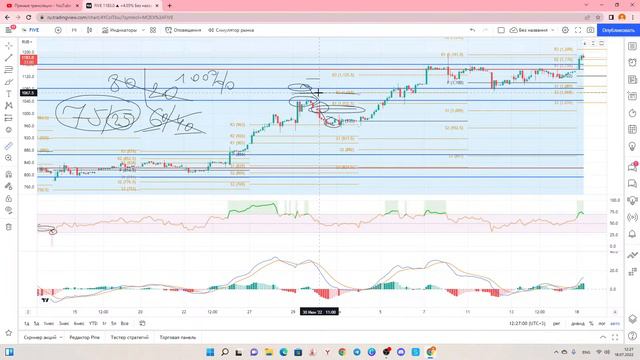Select the crosshair cursor tool

point(9,45)
